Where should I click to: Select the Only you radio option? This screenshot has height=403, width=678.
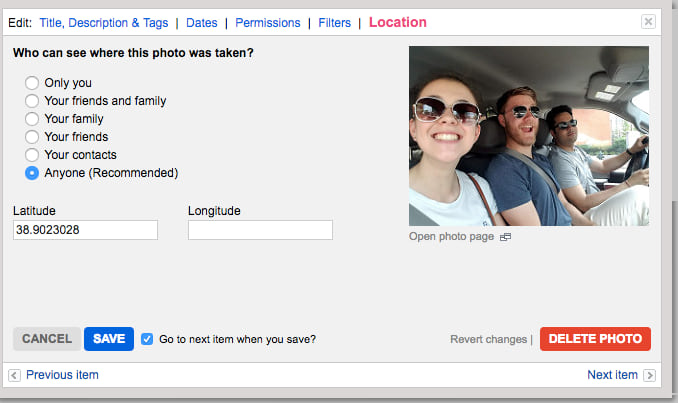[x=32, y=83]
